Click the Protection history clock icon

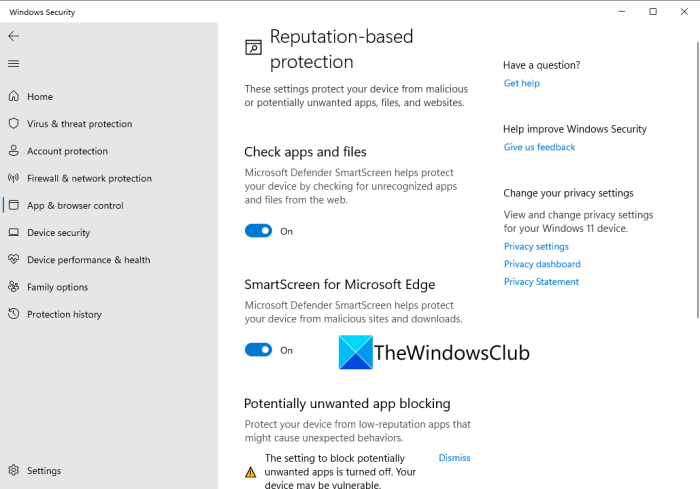14,314
